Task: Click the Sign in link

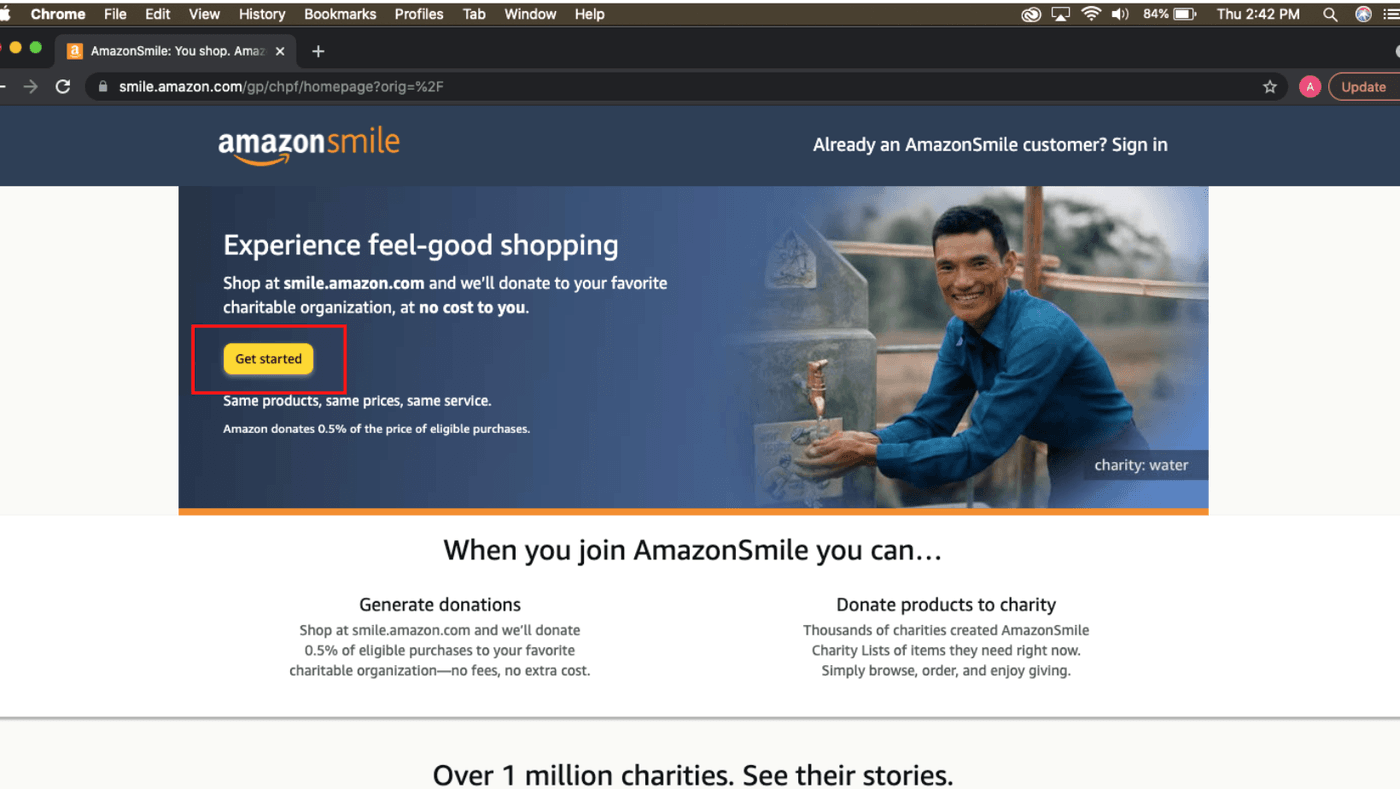Action: 1139,145
